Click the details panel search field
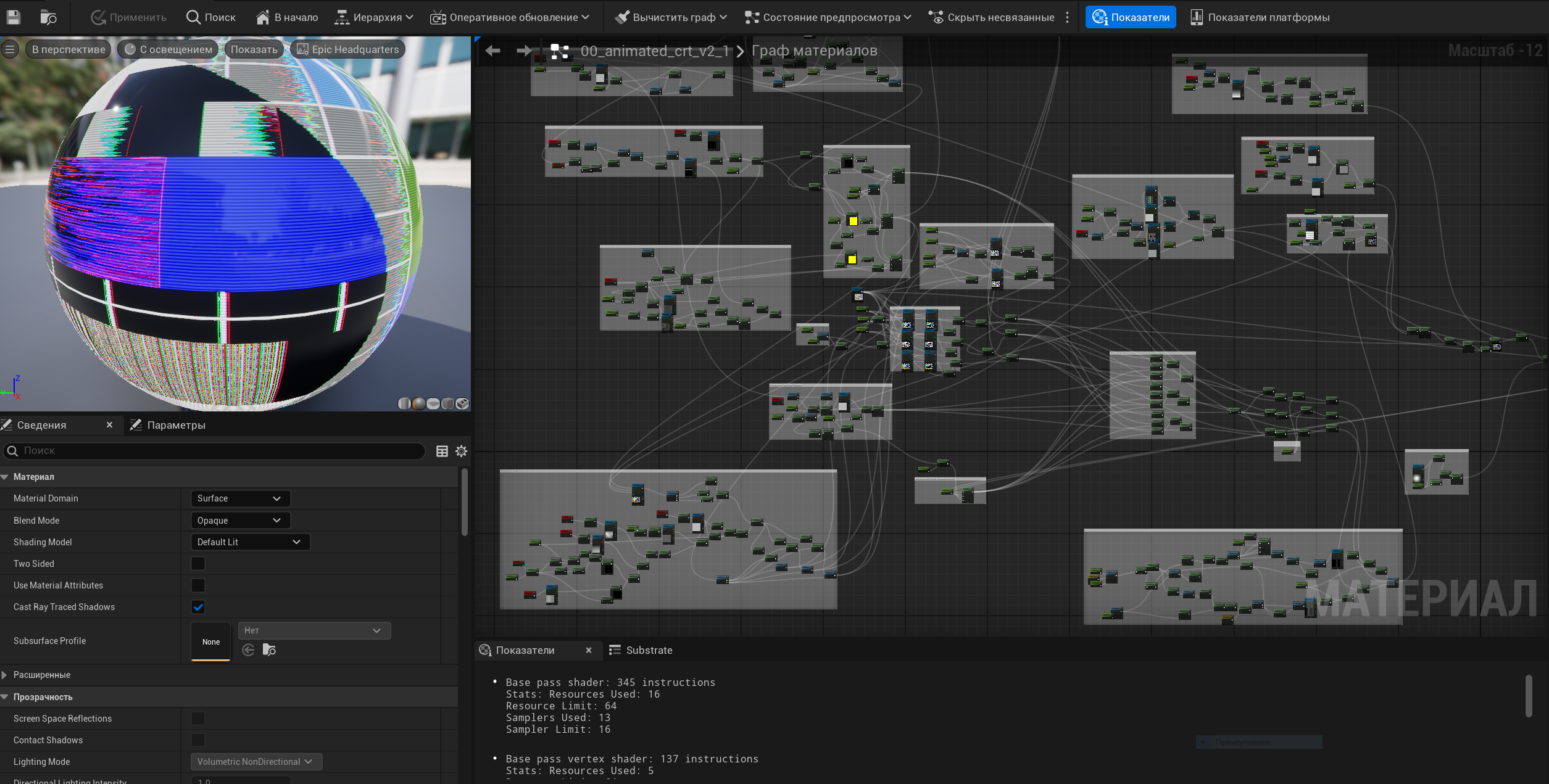 click(x=216, y=451)
